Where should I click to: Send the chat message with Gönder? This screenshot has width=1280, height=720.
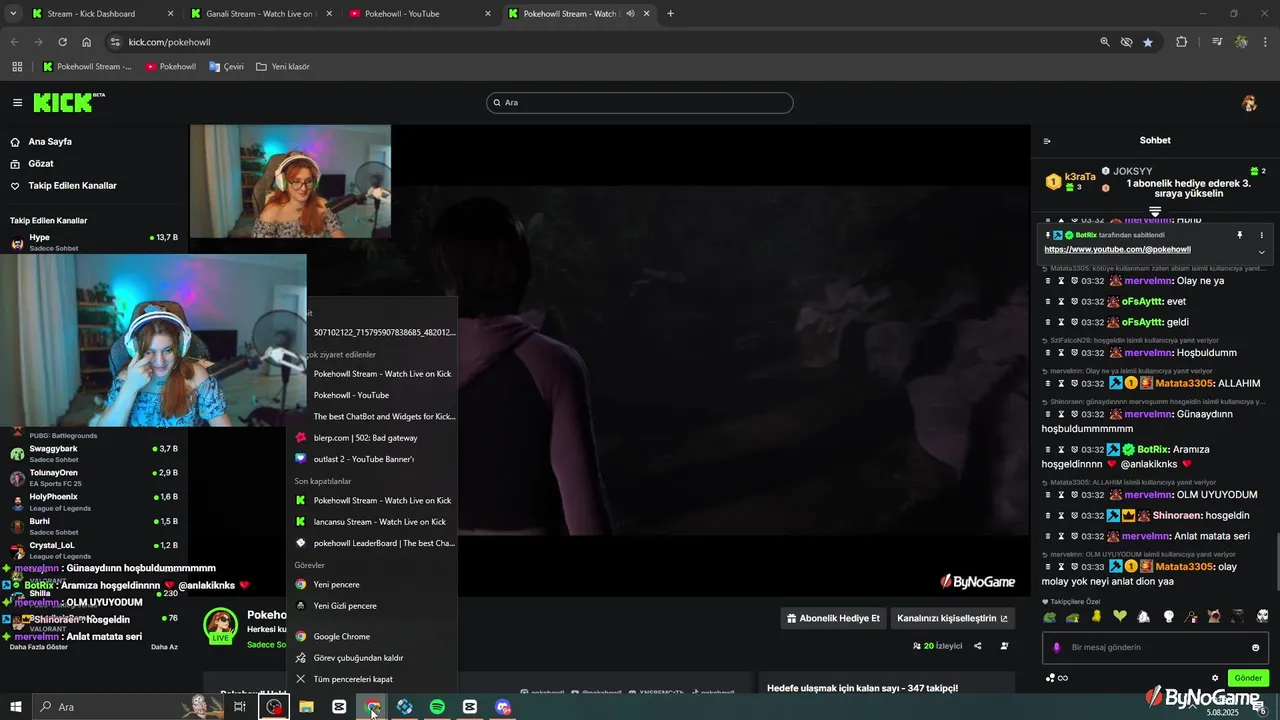[x=1248, y=678]
